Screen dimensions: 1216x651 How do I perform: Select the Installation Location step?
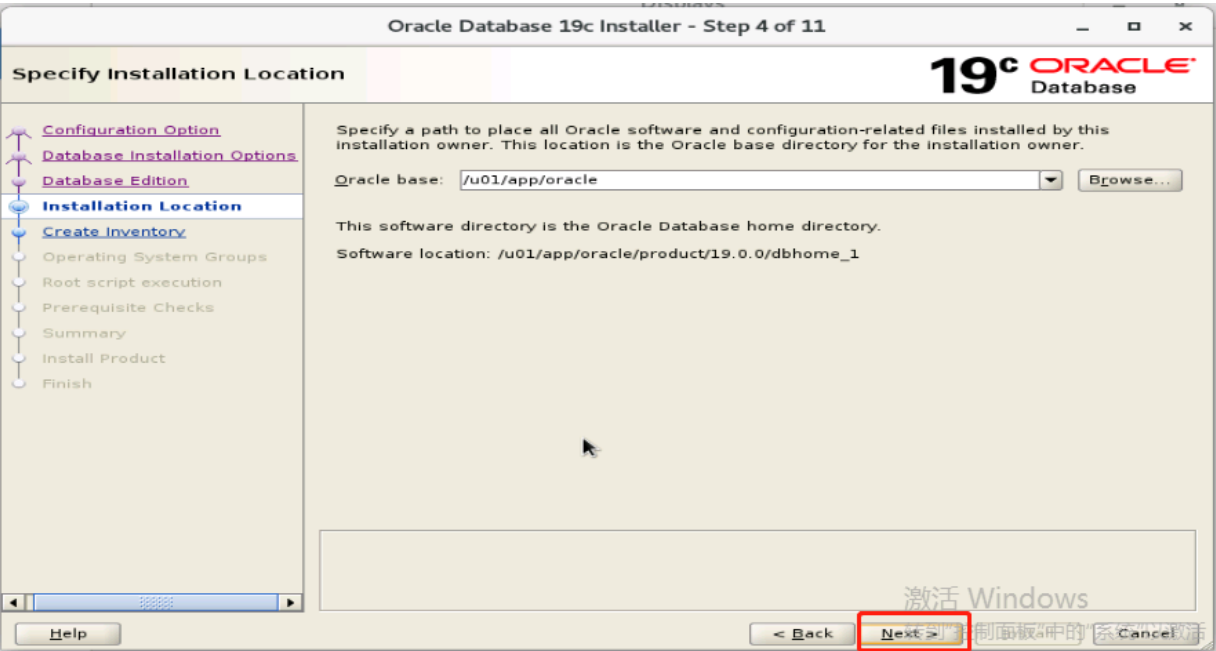(142, 206)
